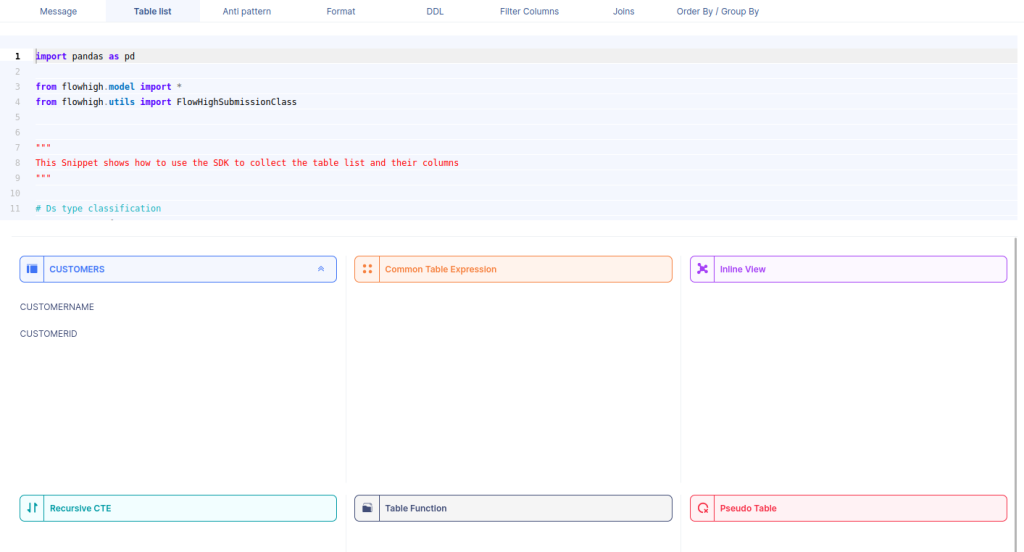This screenshot has height=552, width=1024.
Task: Open the Filter Columns tab
Action: [529, 11]
